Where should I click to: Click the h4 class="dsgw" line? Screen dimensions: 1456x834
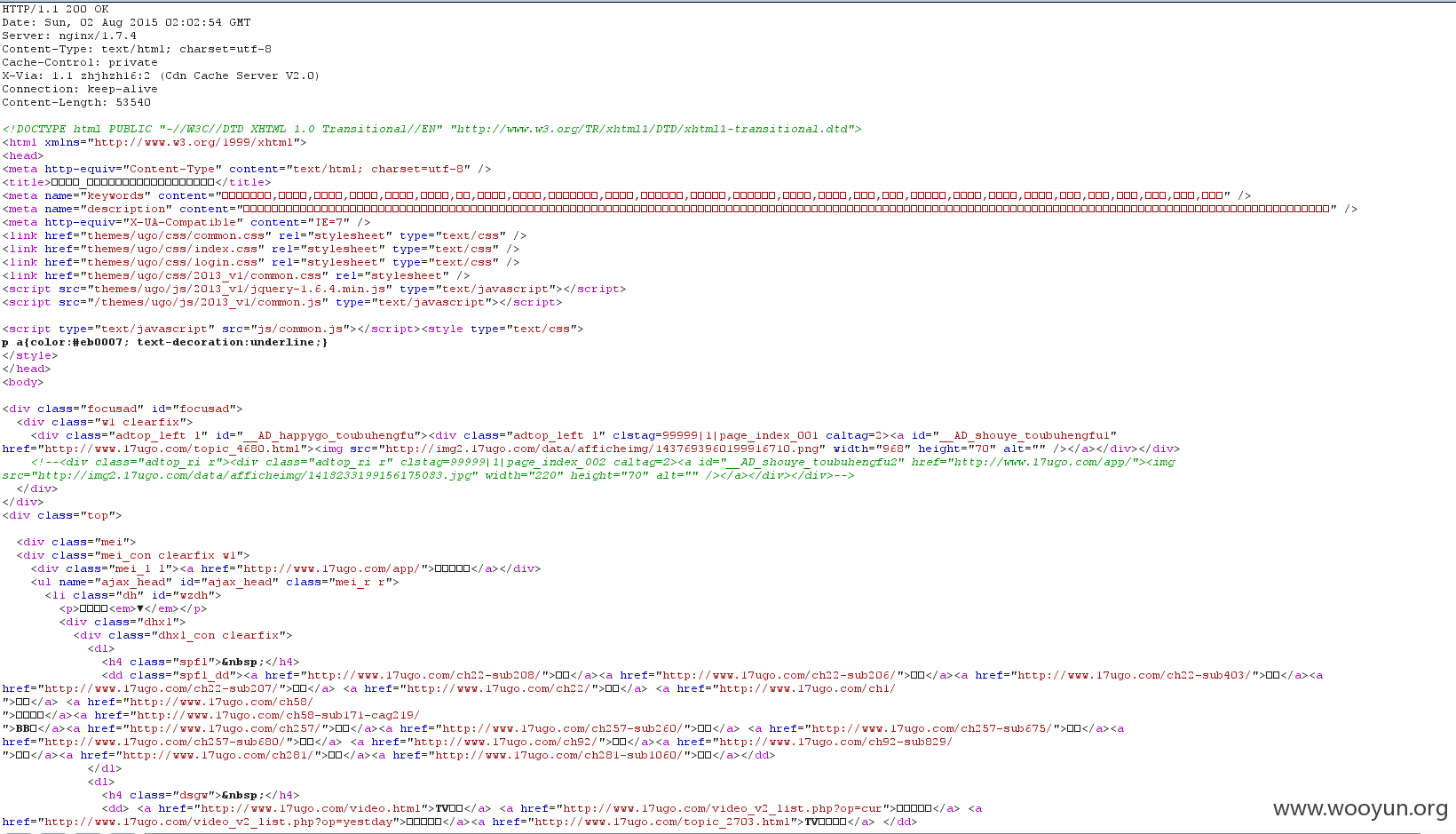[x=201, y=795]
